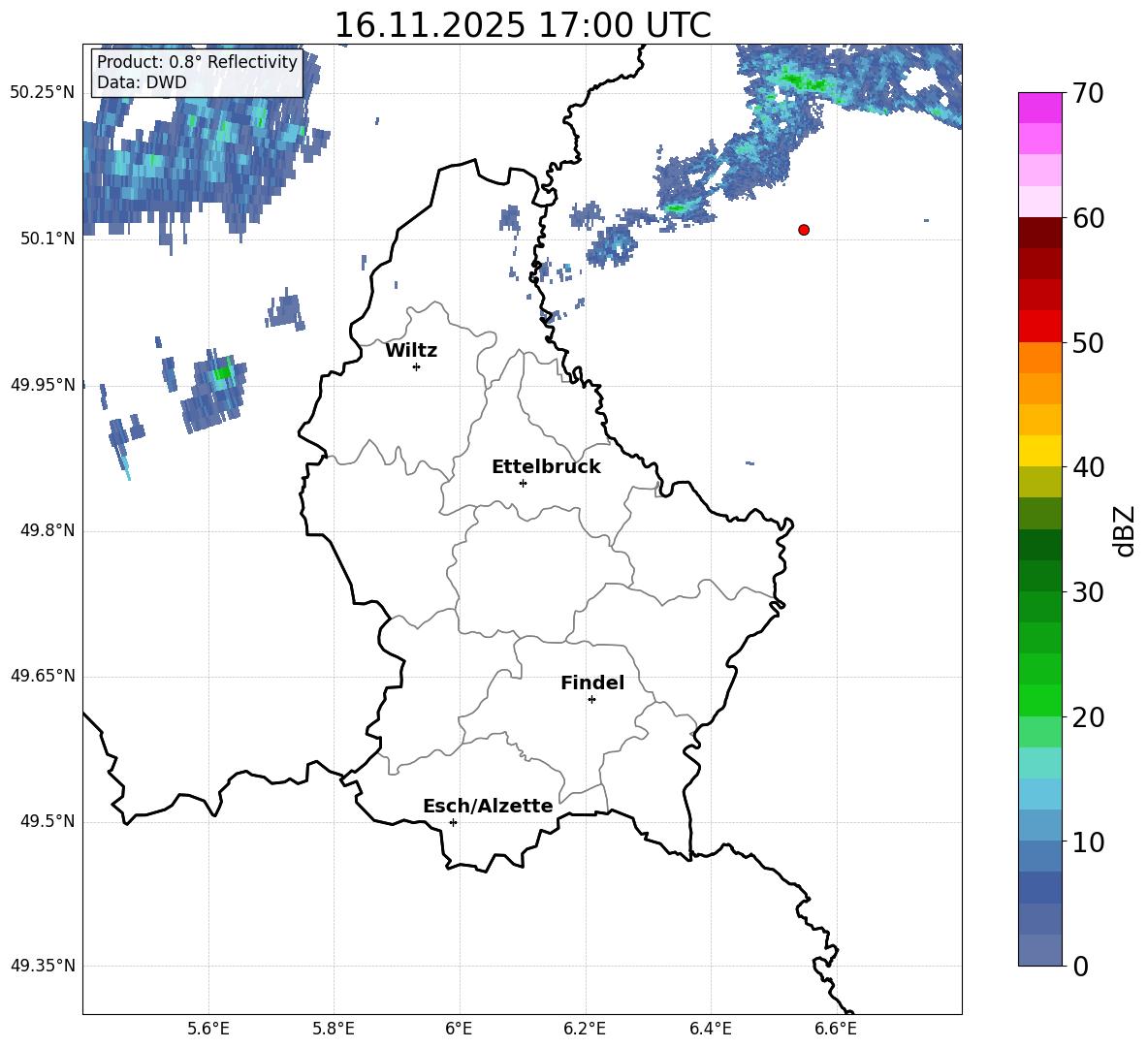Click the Findel city label
The height and width of the screenshot is (1048, 1148).
point(592,683)
